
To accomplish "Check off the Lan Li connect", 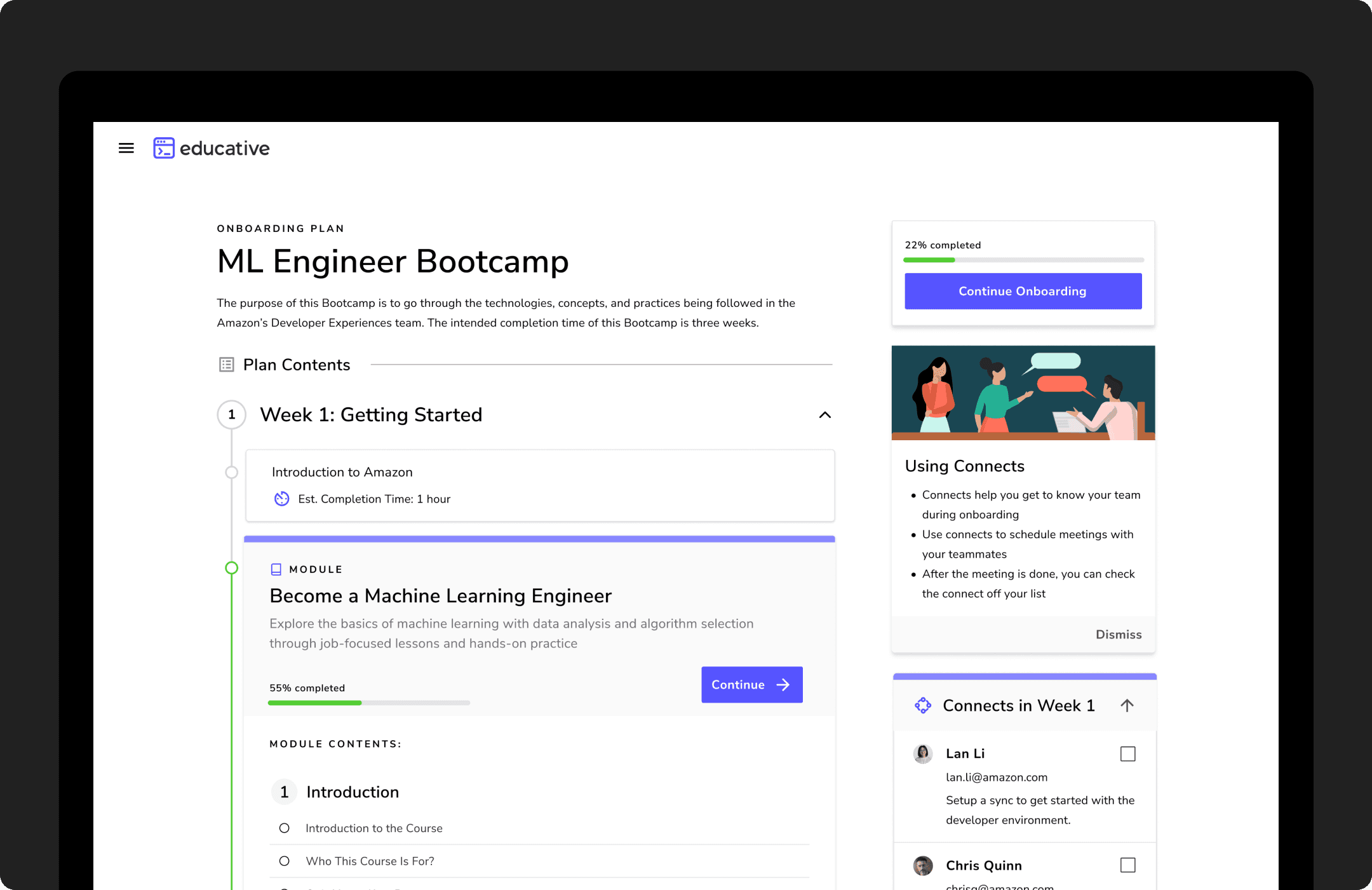I will point(1127,754).
